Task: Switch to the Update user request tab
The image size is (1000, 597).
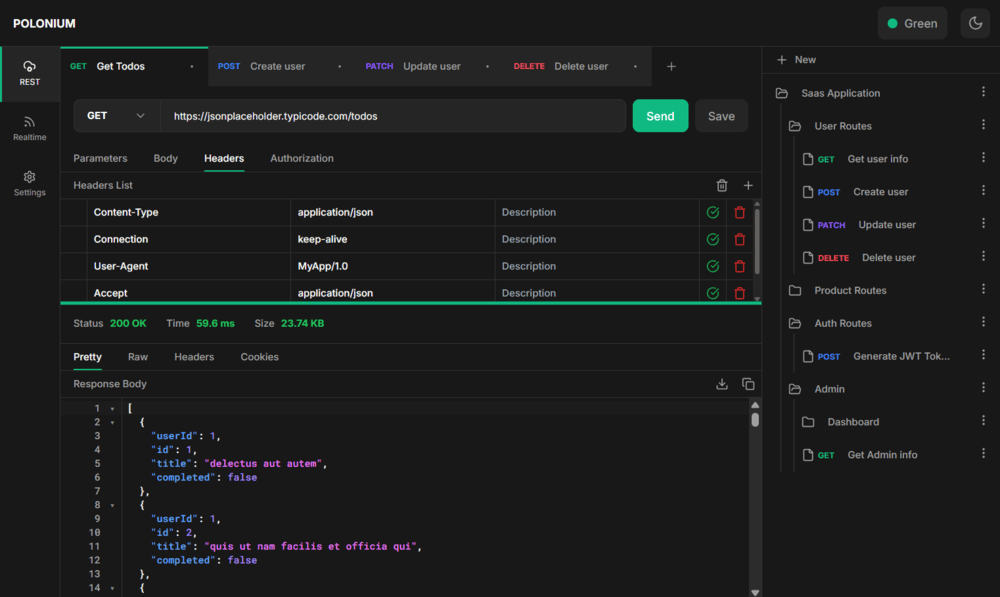Action: 430,66
